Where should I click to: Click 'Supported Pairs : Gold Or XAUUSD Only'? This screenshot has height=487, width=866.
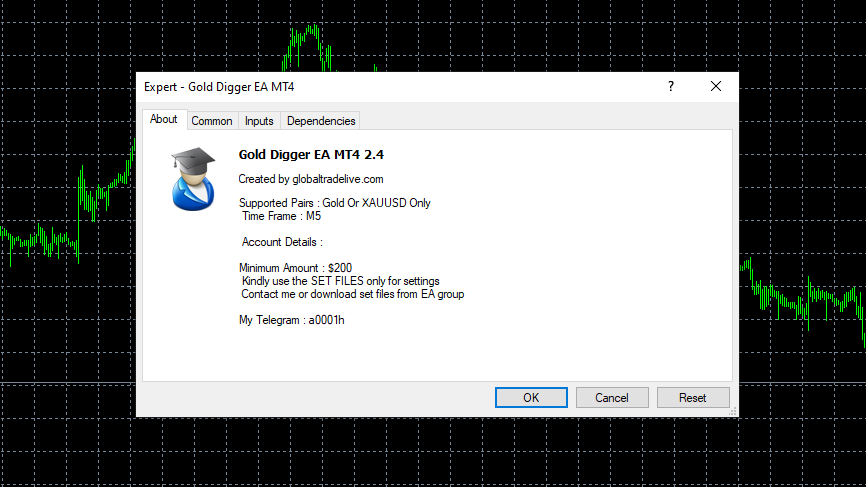[335, 203]
